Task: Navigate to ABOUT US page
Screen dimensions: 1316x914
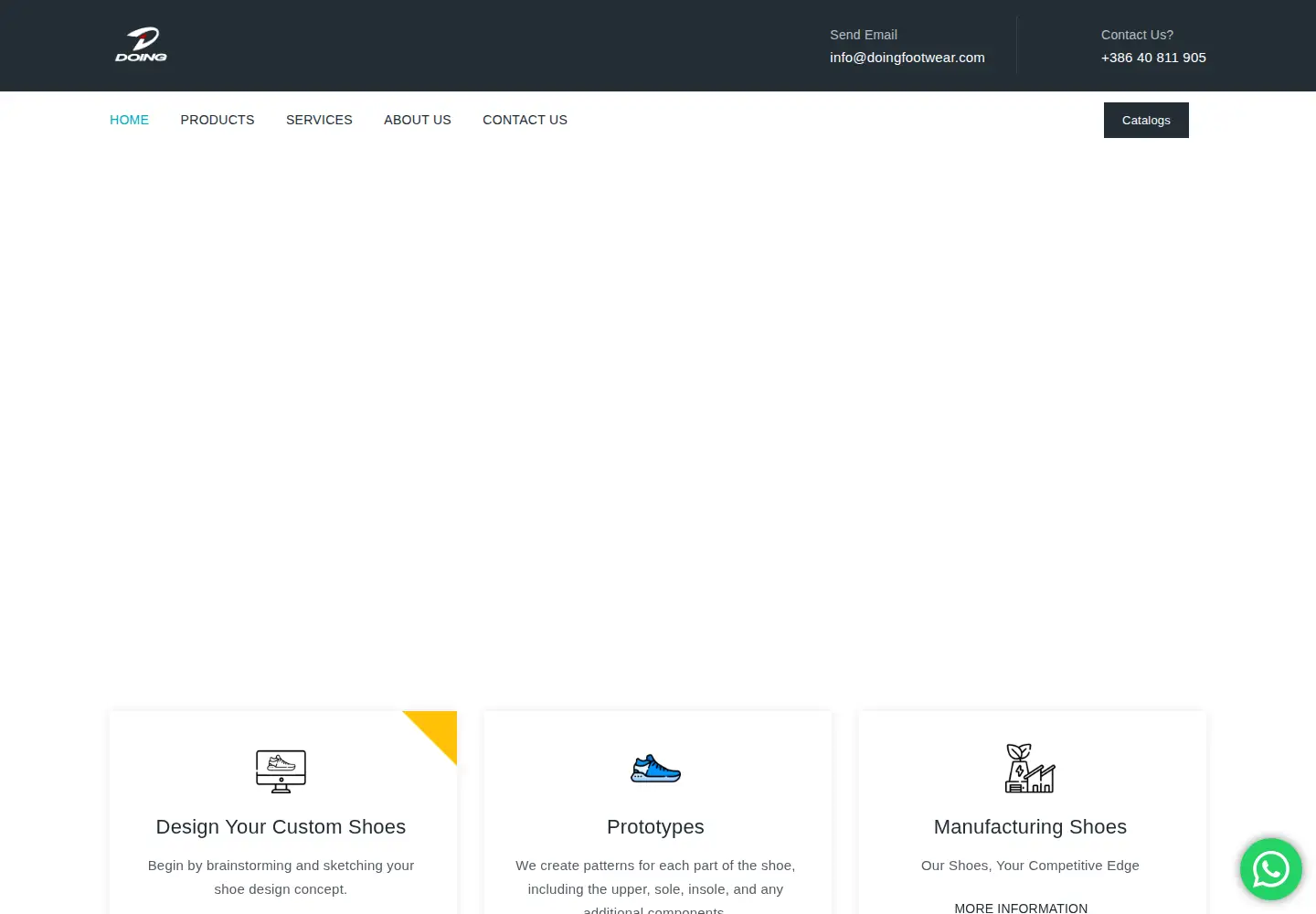Action: click(418, 120)
